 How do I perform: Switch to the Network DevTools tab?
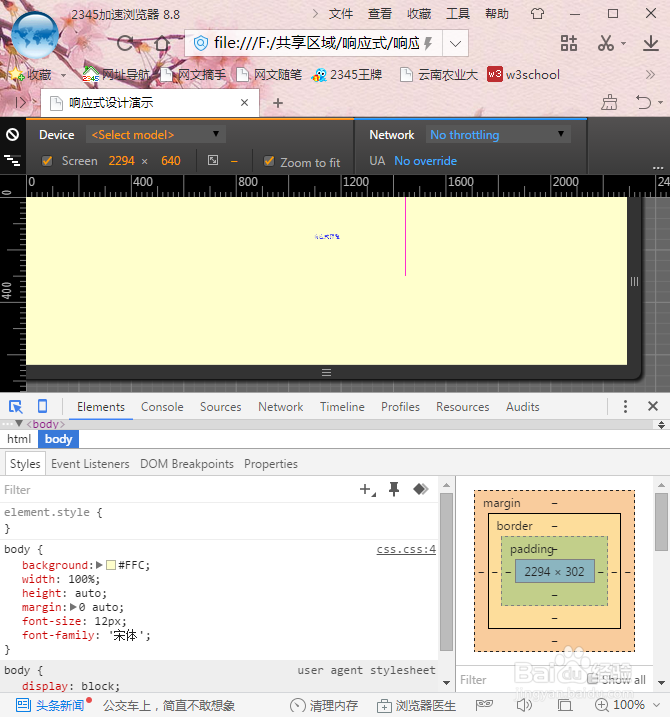click(x=280, y=407)
